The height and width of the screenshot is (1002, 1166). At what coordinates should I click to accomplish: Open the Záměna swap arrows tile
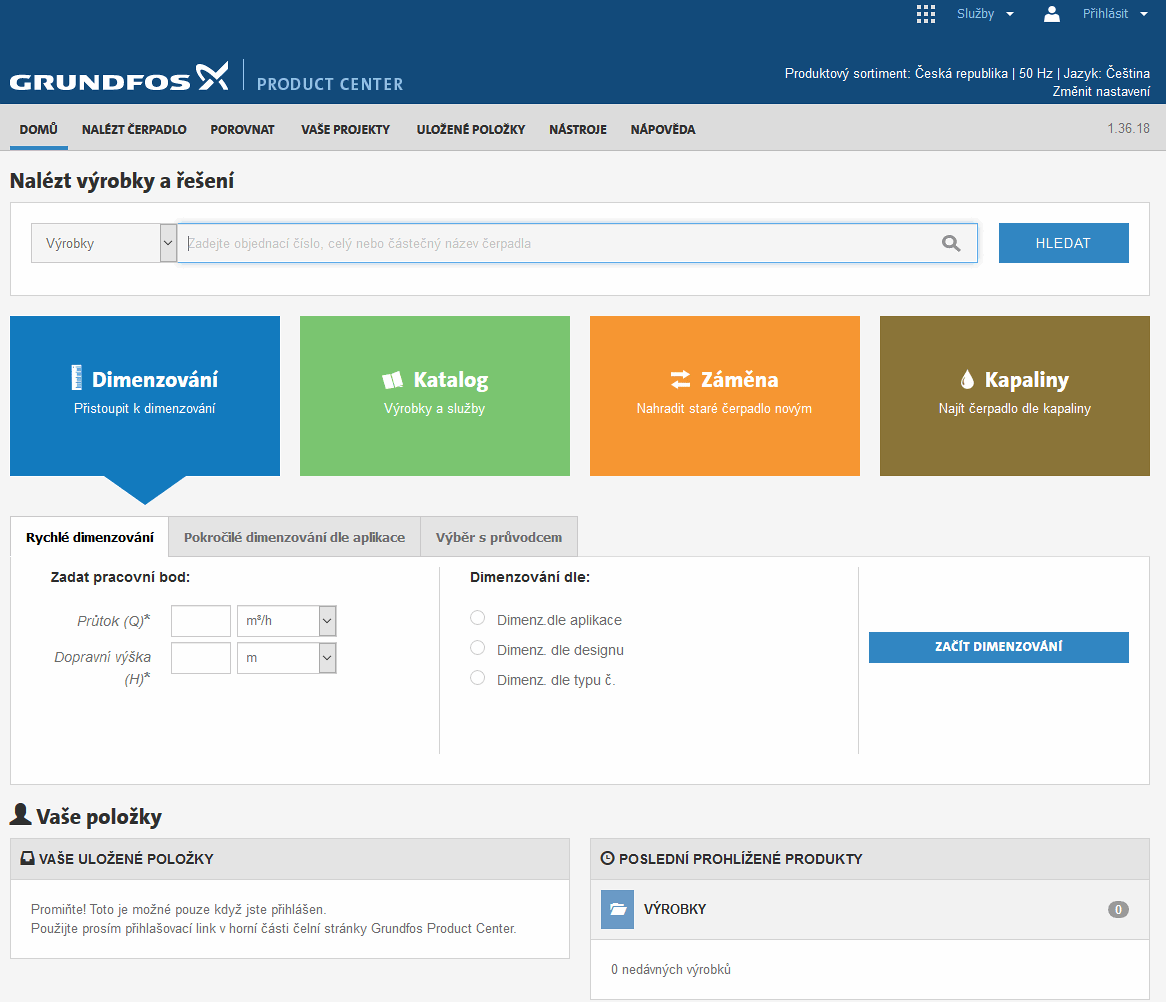coord(725,395)
